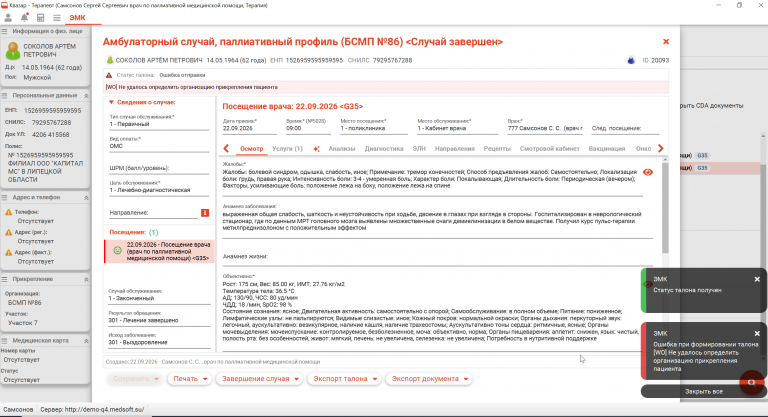Click the warning icon next to Телефон

click(8, 212)
